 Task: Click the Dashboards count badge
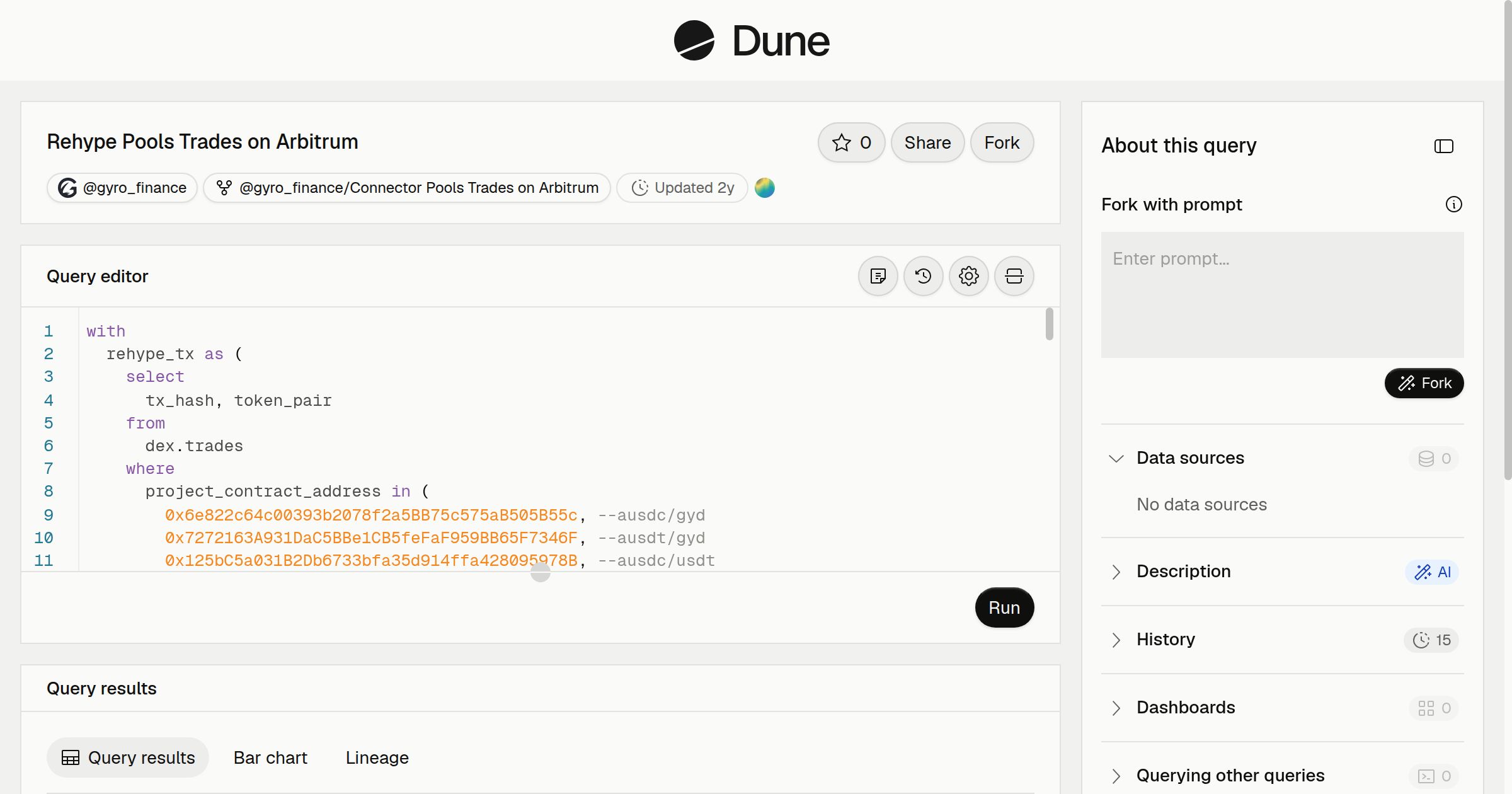tap(1434, 708)
